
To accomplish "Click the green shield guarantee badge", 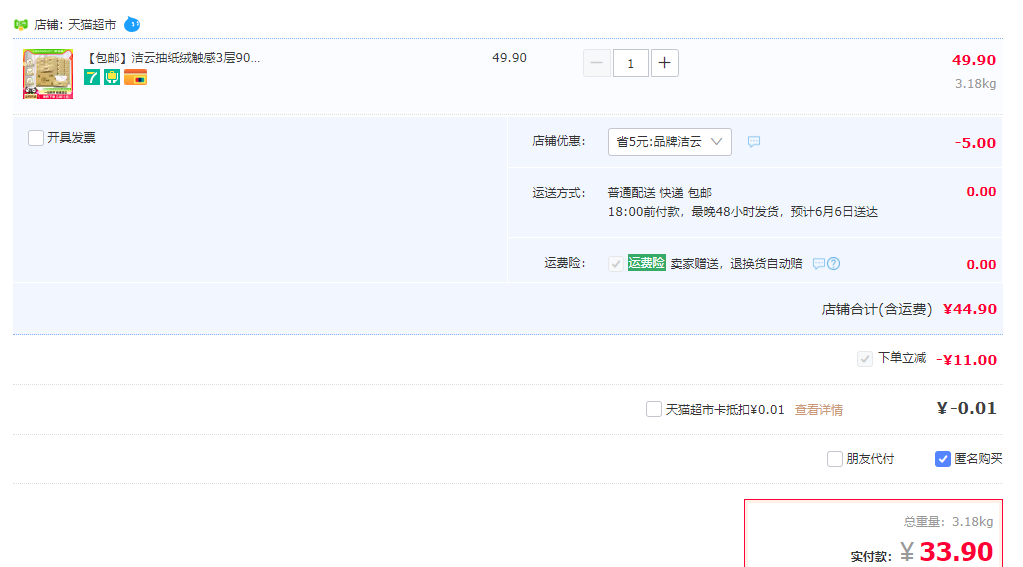I will click(112, 78).
